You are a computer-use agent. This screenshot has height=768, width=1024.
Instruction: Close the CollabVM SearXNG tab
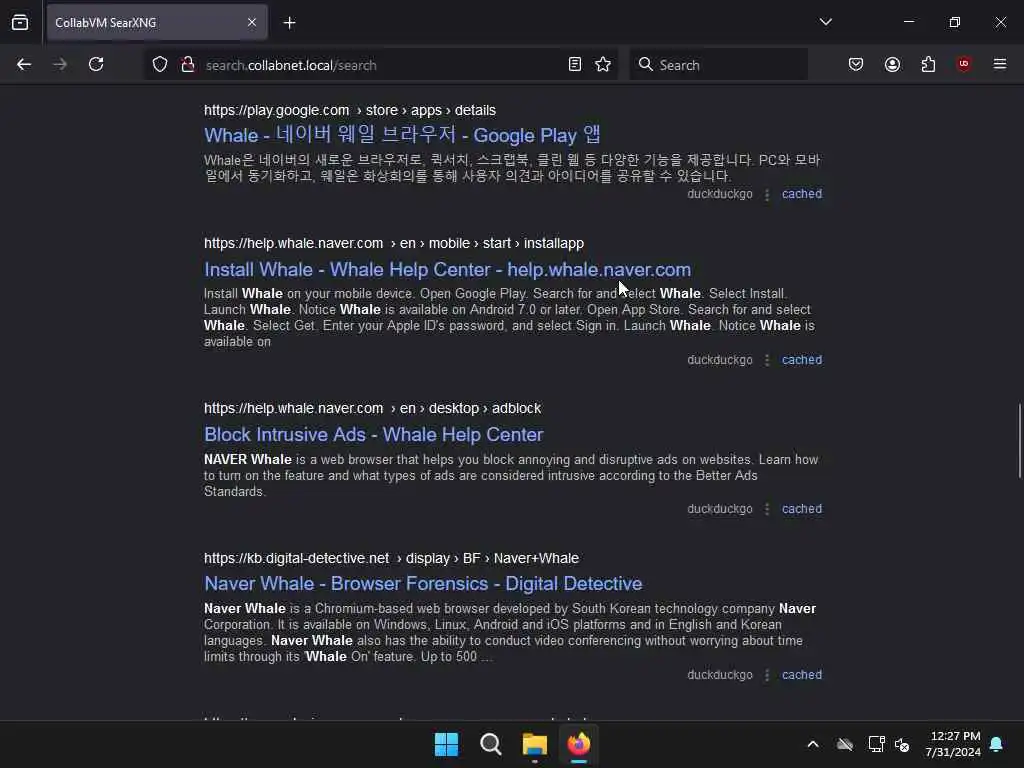pos(252,23)
